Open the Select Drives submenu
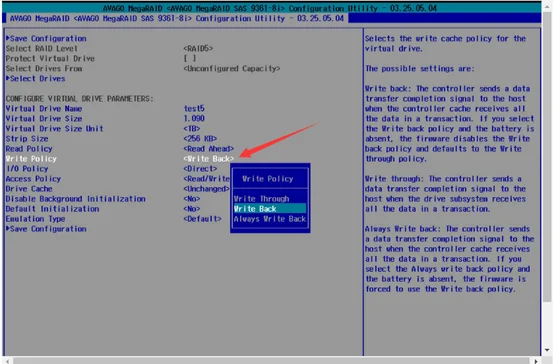The image size is (554, 364). click(x=35, y=78)
